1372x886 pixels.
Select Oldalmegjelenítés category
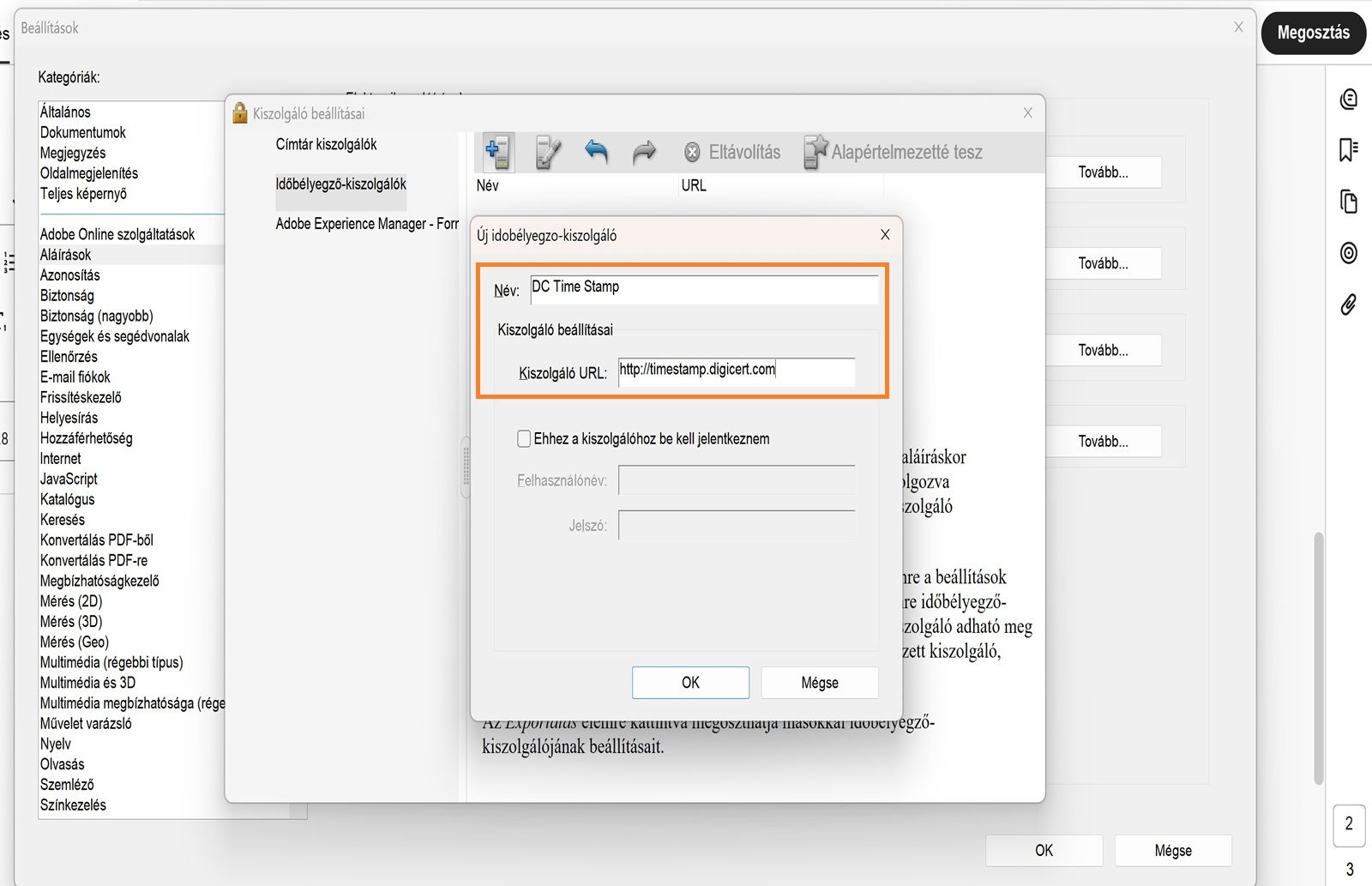point(89,173)
